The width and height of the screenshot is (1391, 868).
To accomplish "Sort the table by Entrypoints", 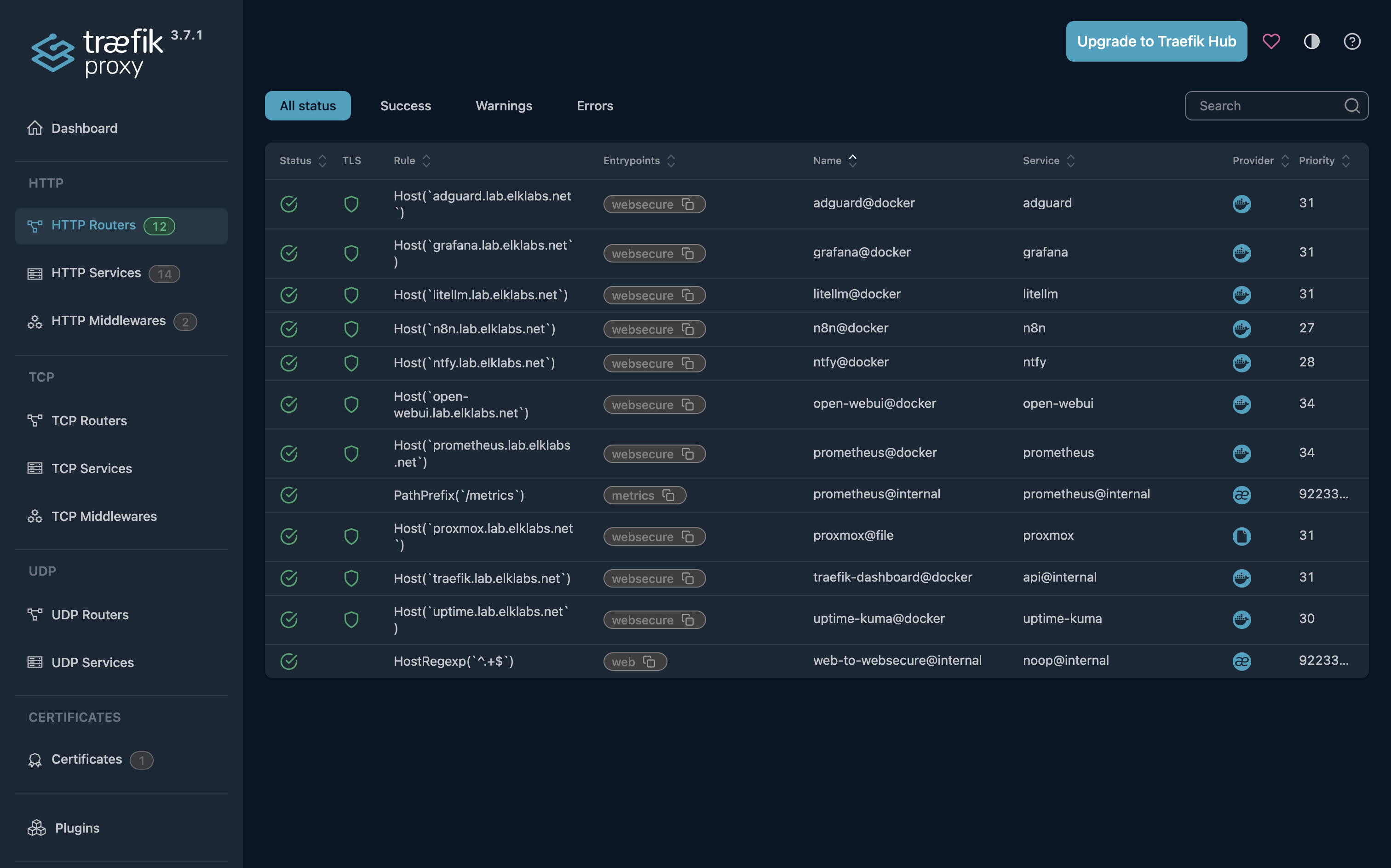I will (638, 161).
